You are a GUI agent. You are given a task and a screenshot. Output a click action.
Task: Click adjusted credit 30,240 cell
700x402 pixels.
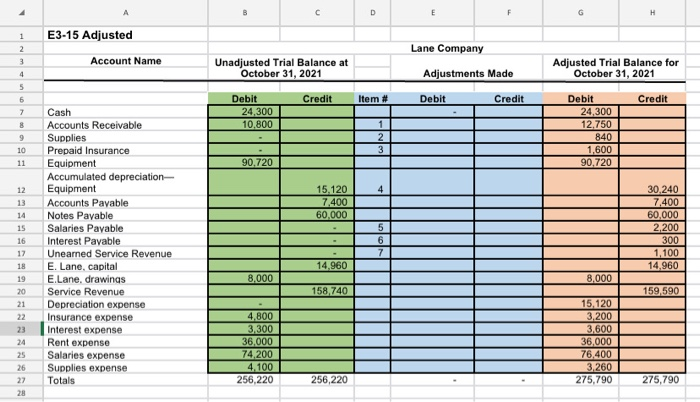point(652,182)
